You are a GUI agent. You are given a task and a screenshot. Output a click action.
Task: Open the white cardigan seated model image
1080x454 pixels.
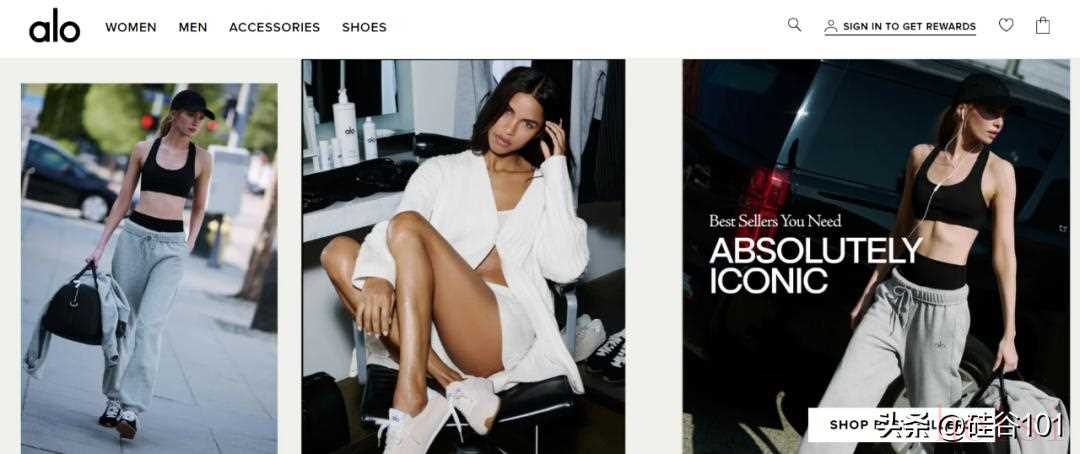click(x=464, y=256)
